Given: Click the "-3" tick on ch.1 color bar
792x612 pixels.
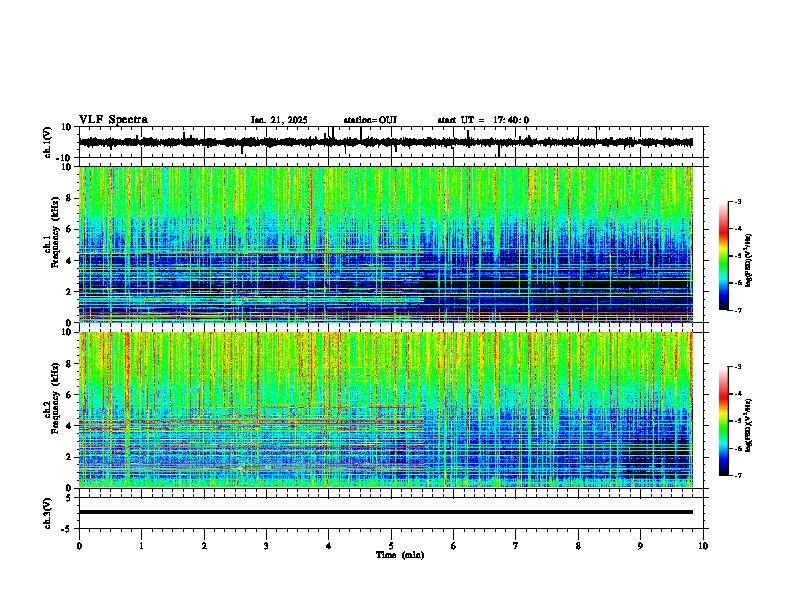Looking at the screenshot, I should [x=737, y=202].
